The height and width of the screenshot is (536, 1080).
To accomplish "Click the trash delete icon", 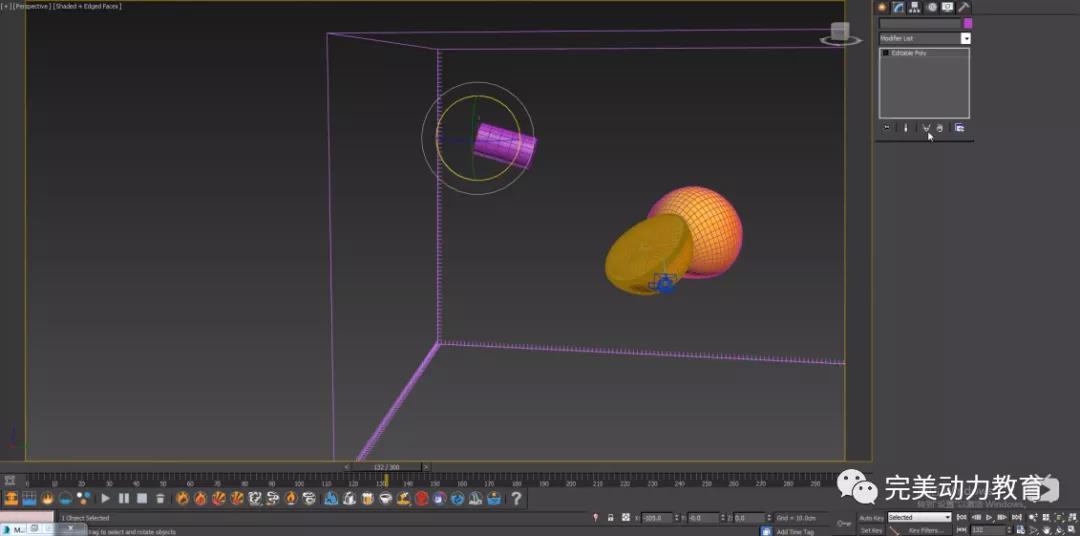I will 160,498.
